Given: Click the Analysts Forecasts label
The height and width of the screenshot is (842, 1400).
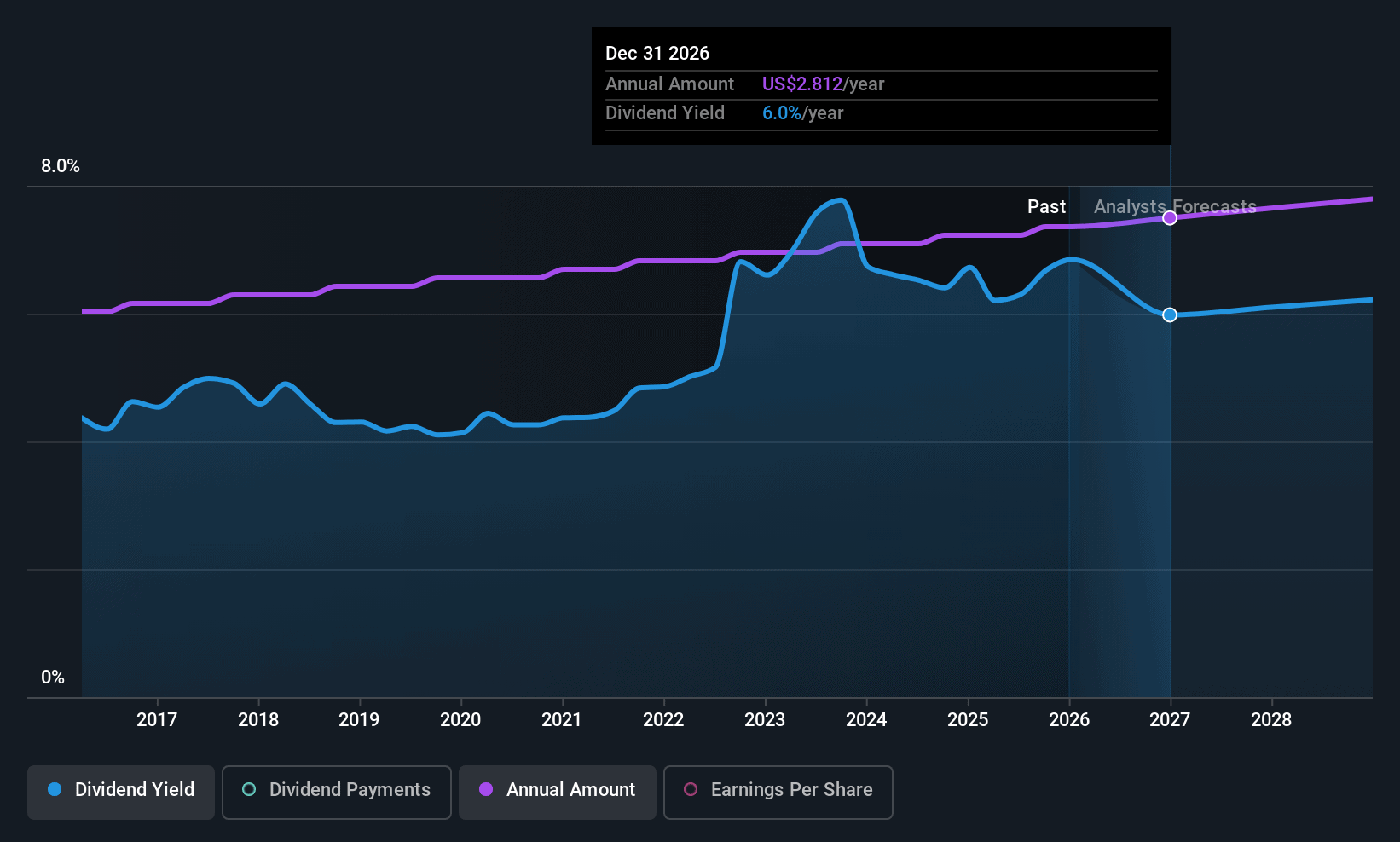Looking at the screenshot, I should pyautogui.click(x=1175, y=207).
